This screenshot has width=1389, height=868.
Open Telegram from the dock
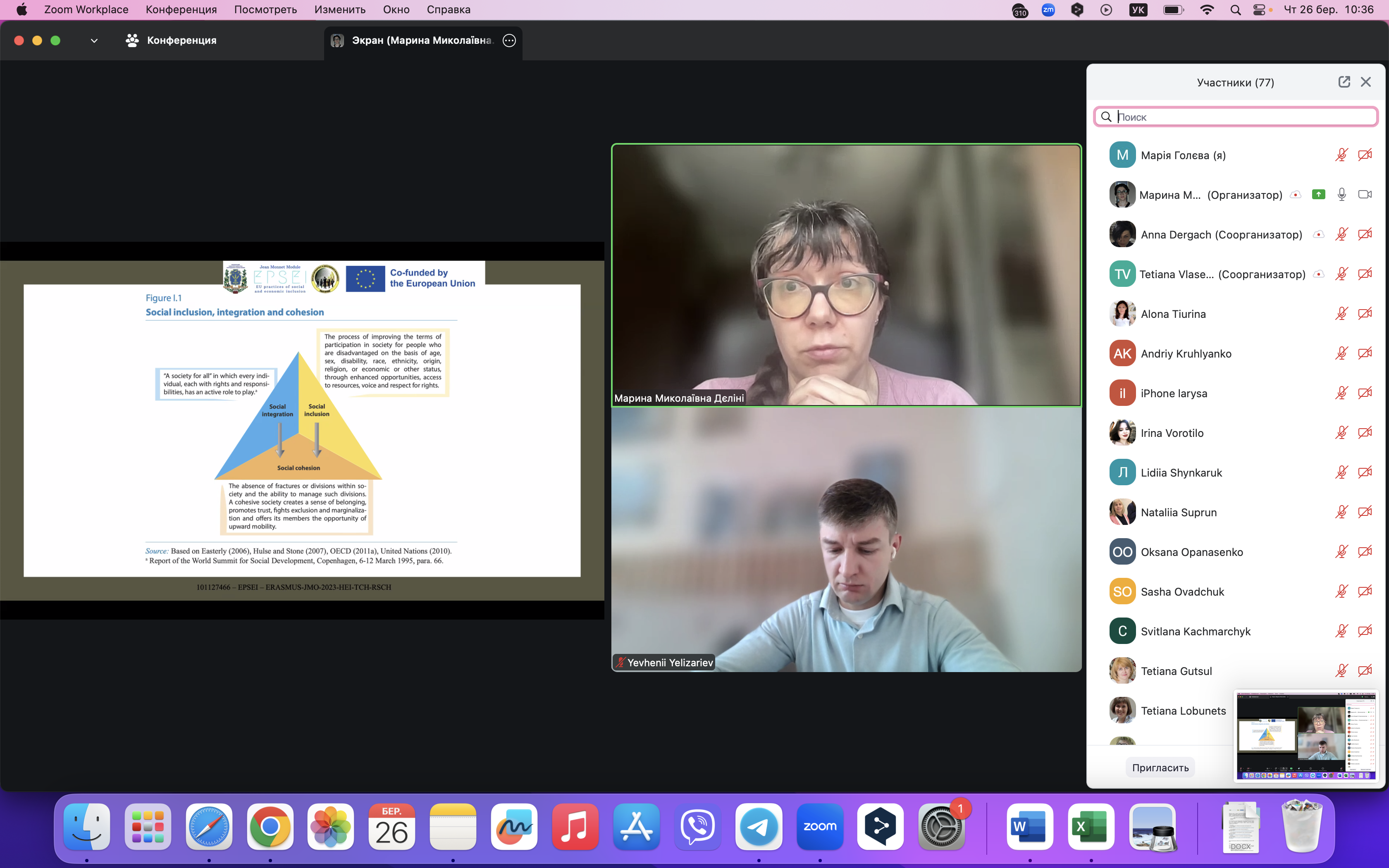(759, 827)
